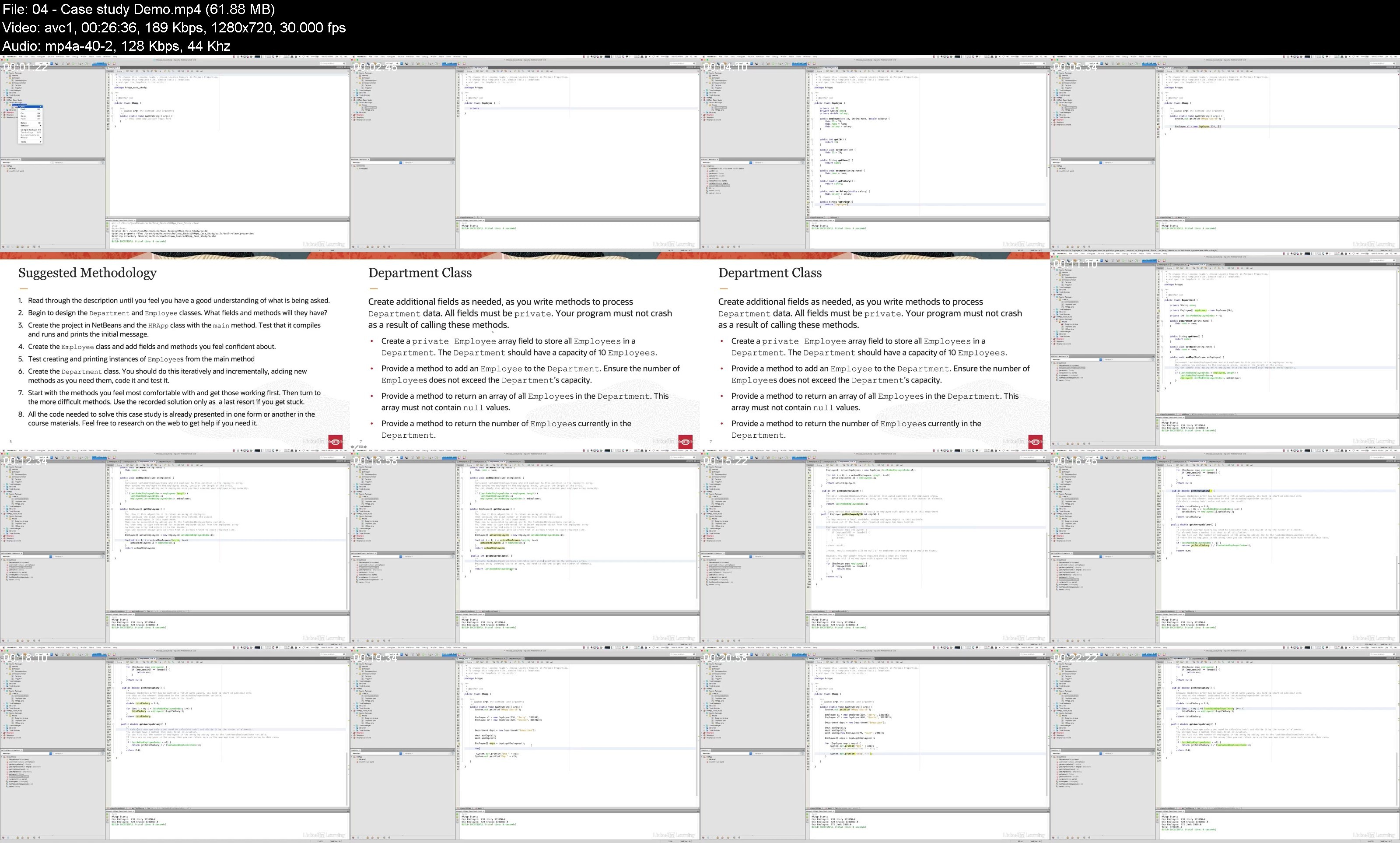The width and height of the screenshot is (1400, 843).
Task: Open the thumbnail stamped 00:18:10
Action: coord(175,745)
